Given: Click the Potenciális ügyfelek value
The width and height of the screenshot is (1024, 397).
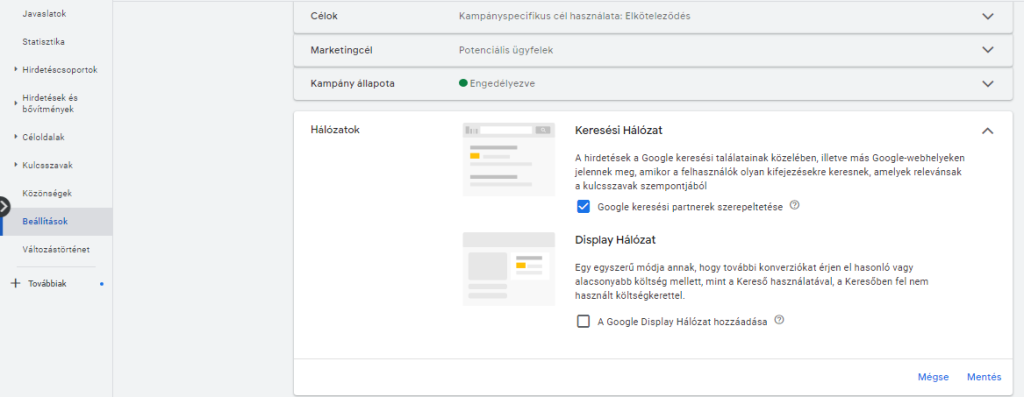Looking at the screenshot, I should pyautogui.click(x=506, y=50).
